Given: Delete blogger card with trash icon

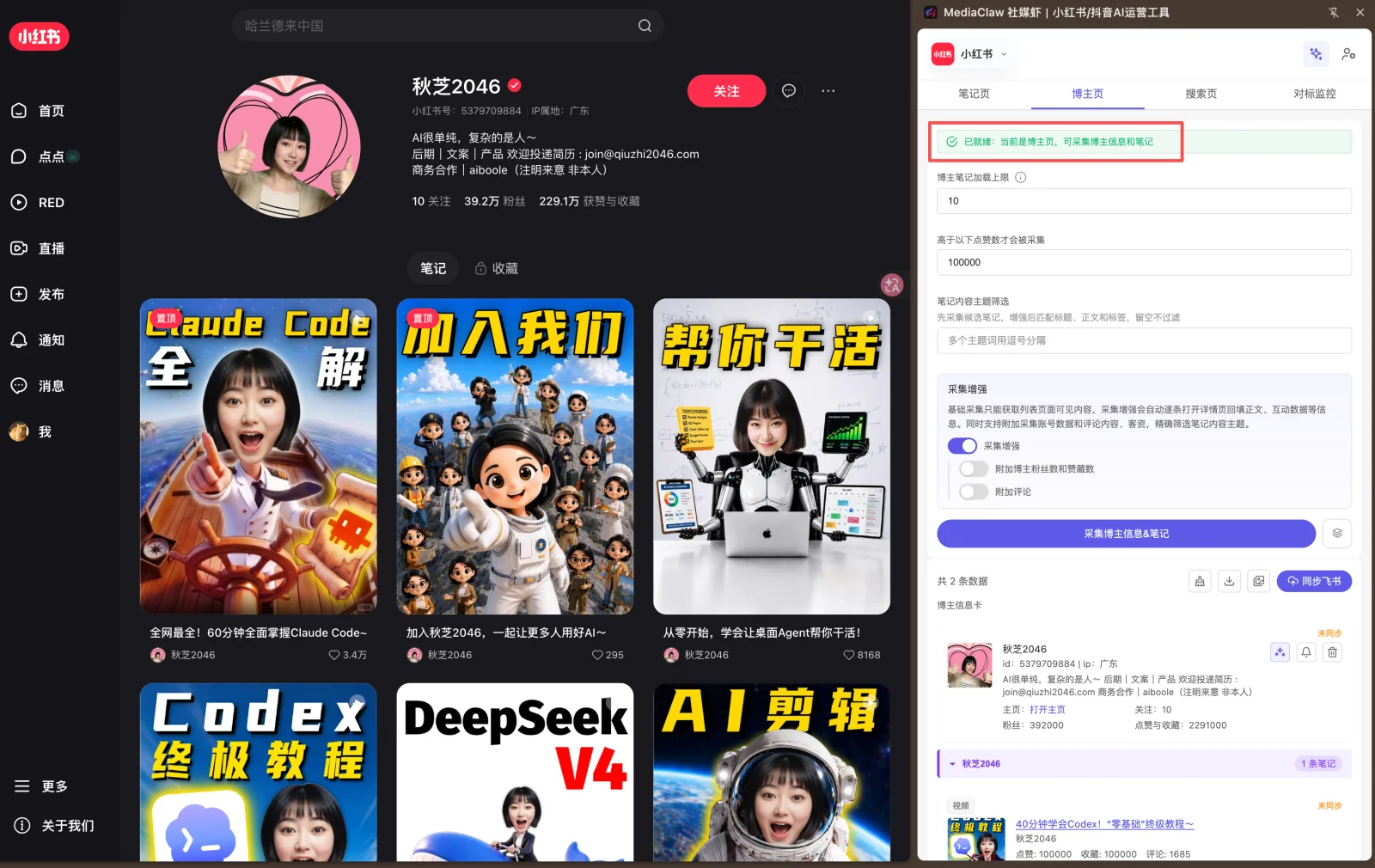Looking at the screenshot, I should pos(1332,652).
